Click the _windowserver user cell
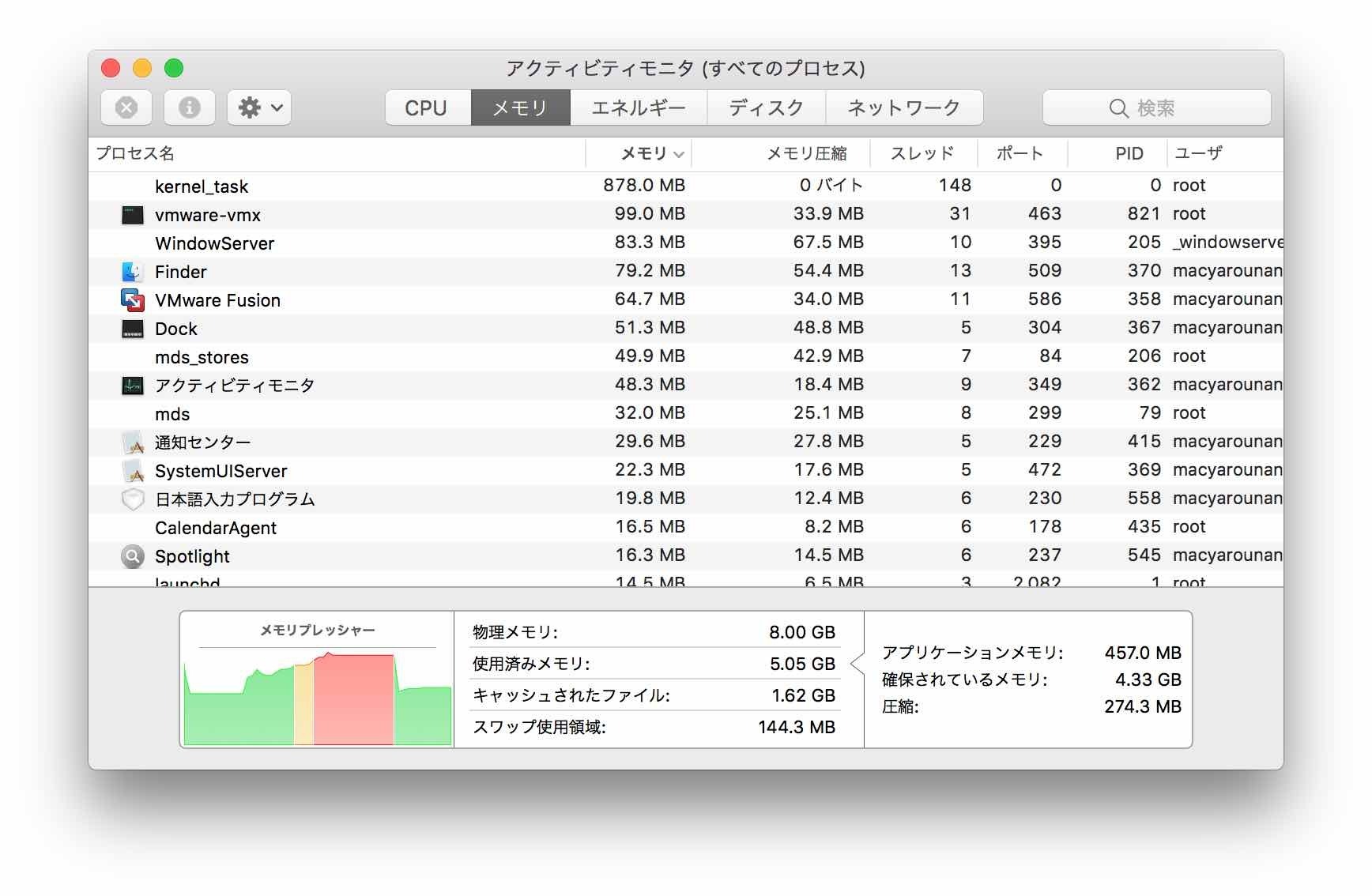Screen dimensions: 1372x896 [1227, 242]
